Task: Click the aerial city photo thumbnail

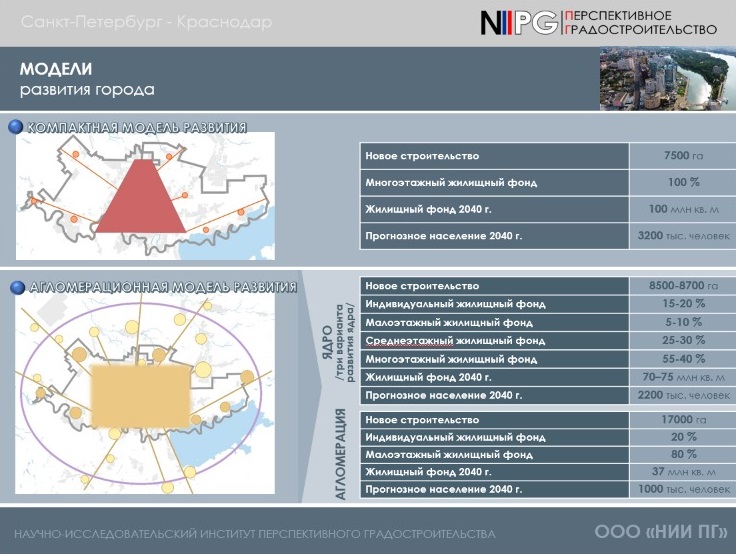Action: 667,78
